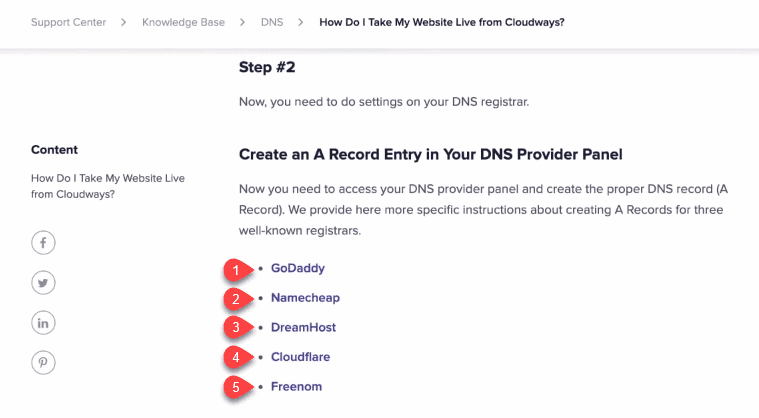Share the article on LinkedIn
759x418 pixels.
point(43,322)
